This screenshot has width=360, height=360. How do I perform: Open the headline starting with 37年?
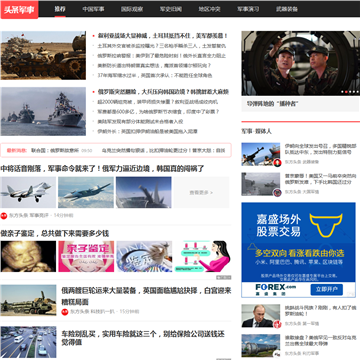tap(155, 76)
